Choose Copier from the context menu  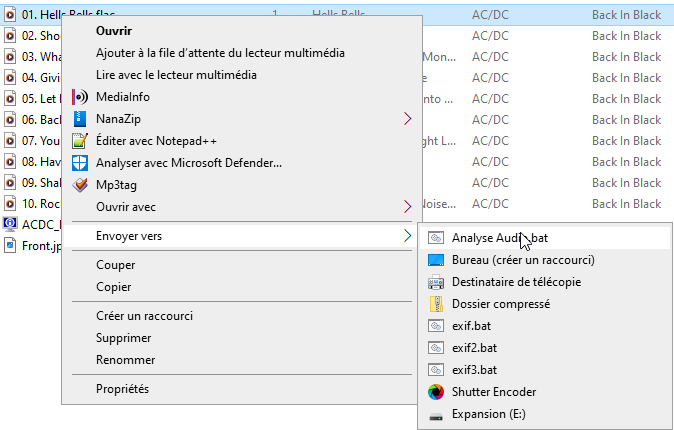(114, 287)
